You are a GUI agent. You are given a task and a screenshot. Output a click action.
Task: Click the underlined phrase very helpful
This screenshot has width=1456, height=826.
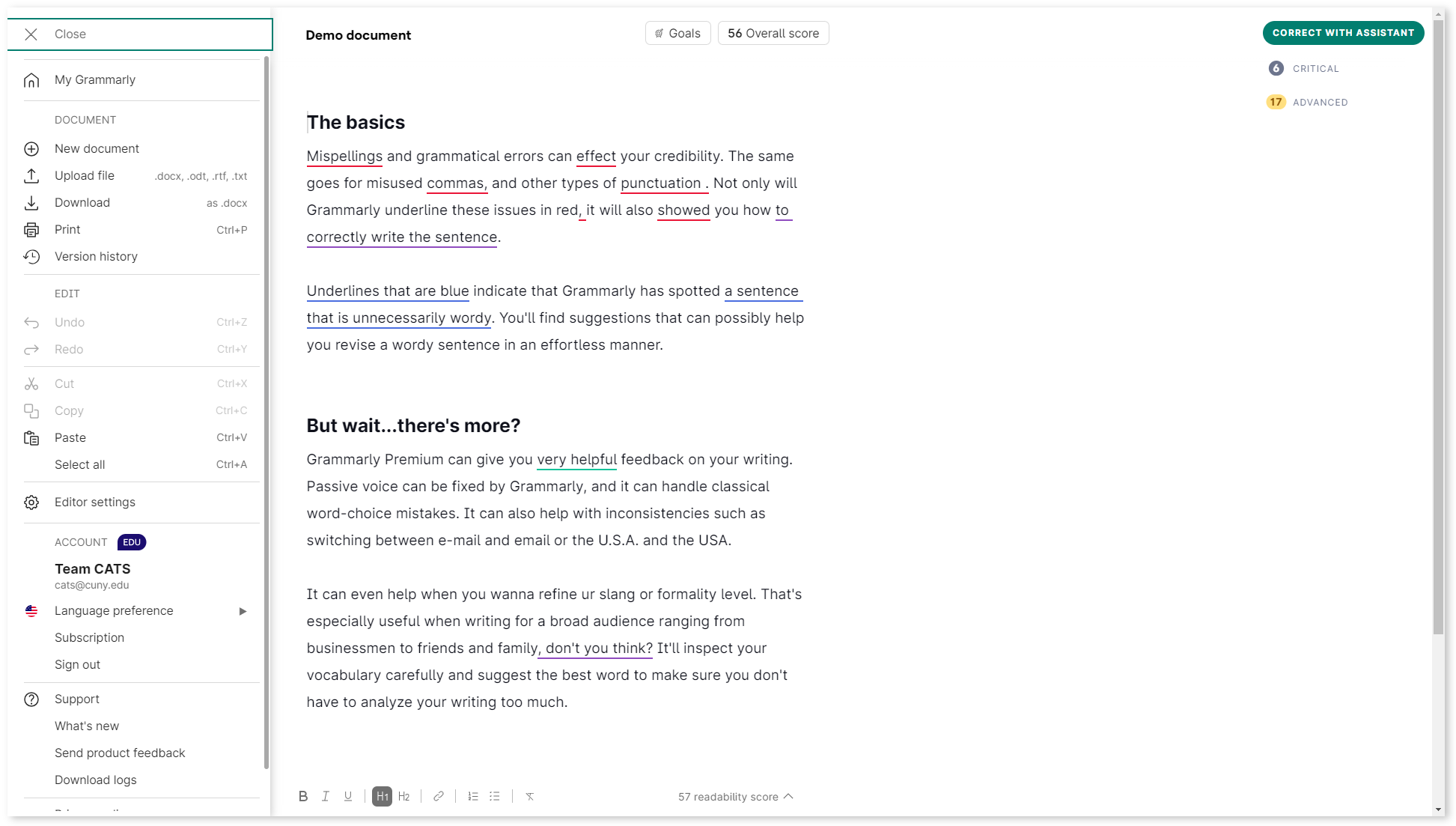coord(576,460)
